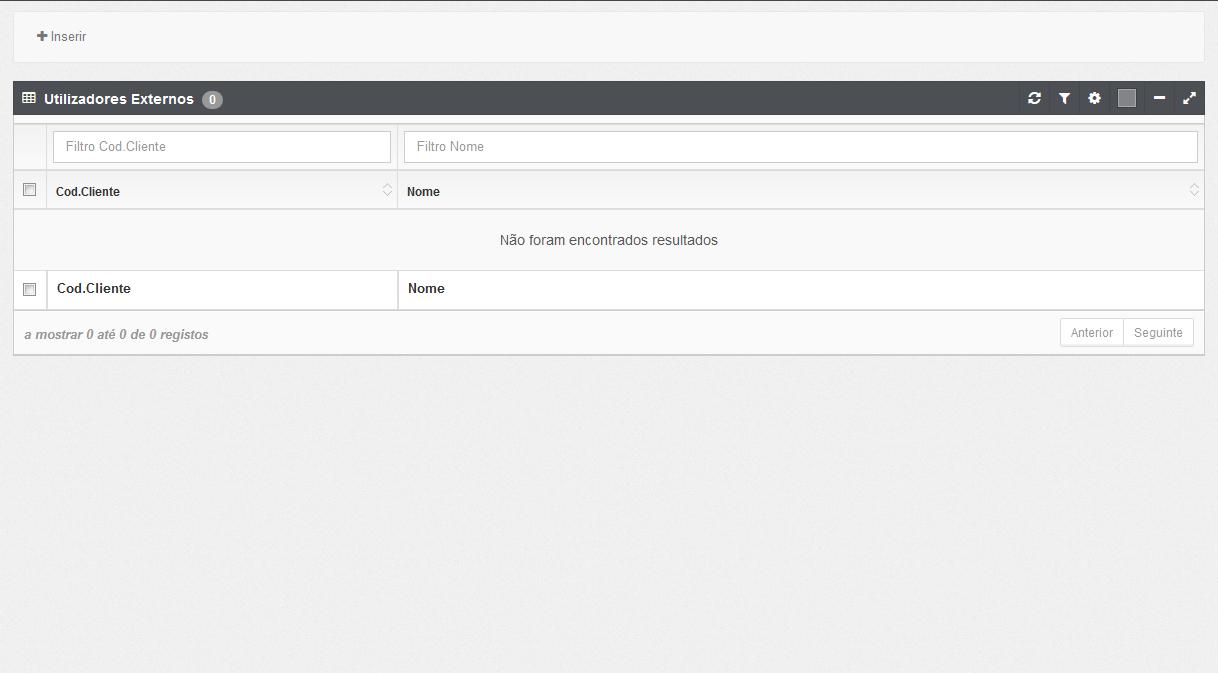Click the Inserir button
This screenshot has height=673, width=1218.
(62, 37)
